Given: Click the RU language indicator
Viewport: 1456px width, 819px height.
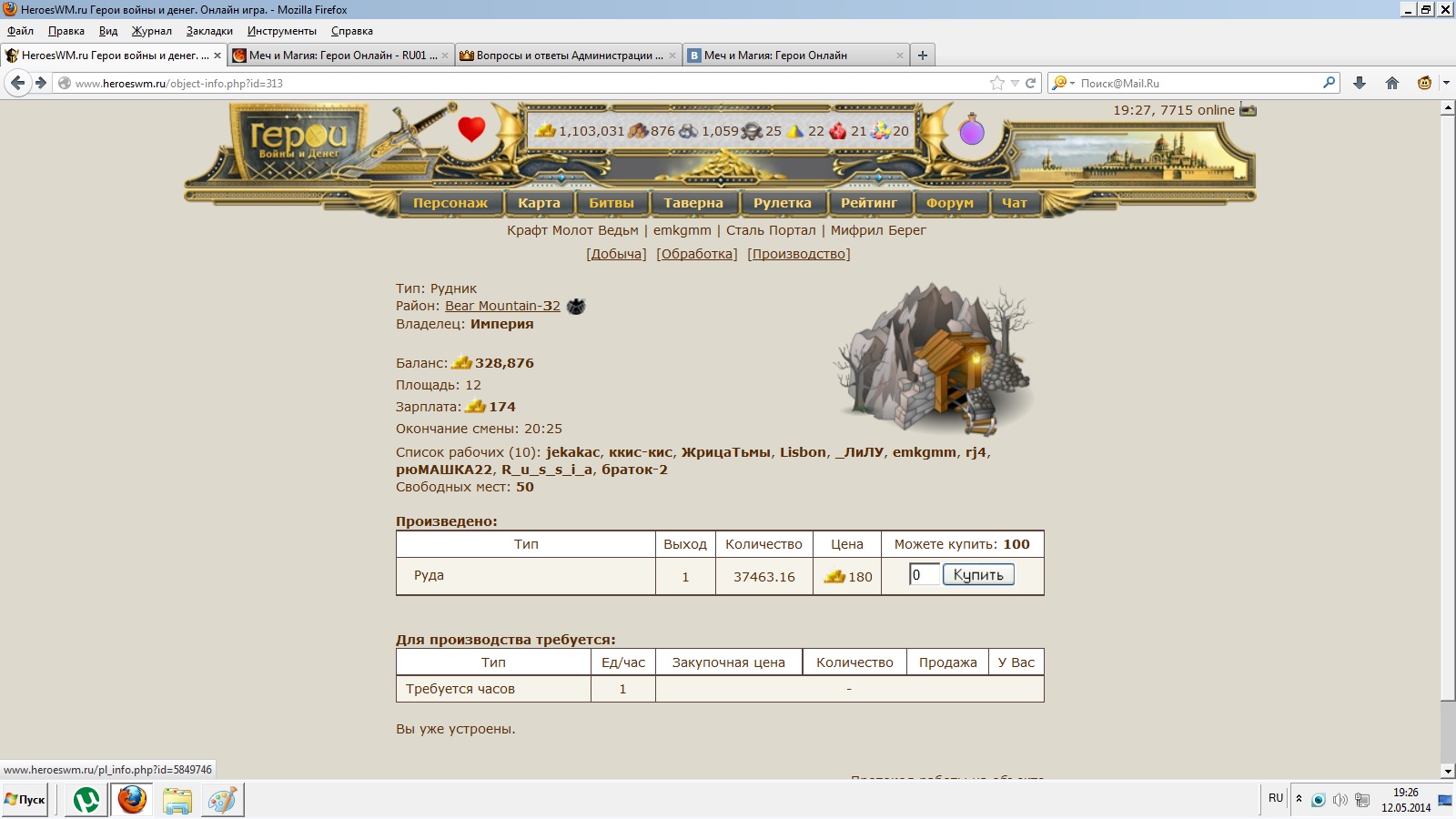Looking at the screenshot, I should (x=1276, y=798).
